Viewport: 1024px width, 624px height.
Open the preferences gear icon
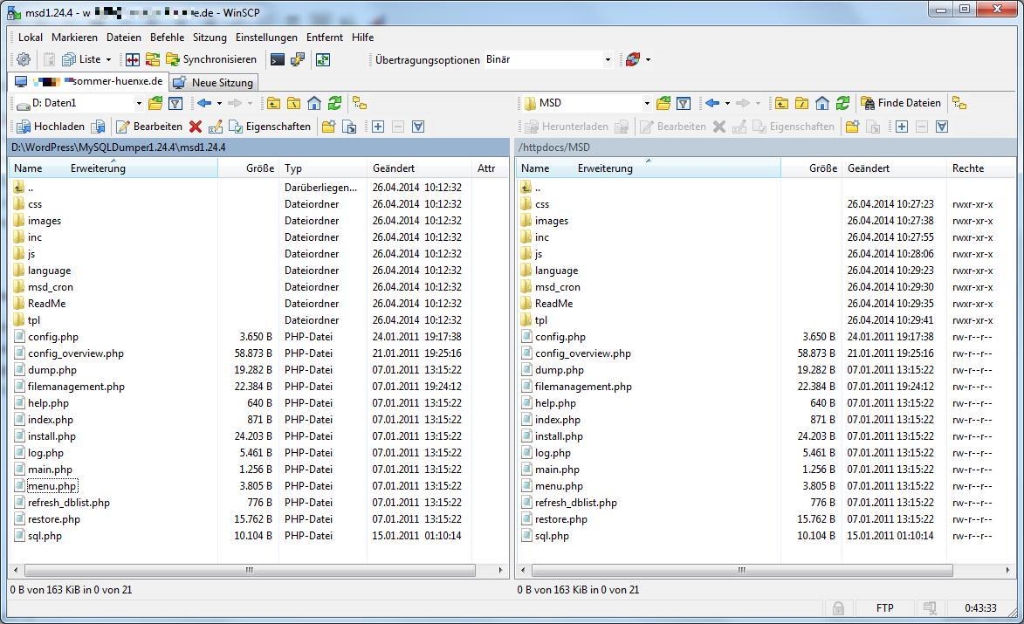click(21, 58)
